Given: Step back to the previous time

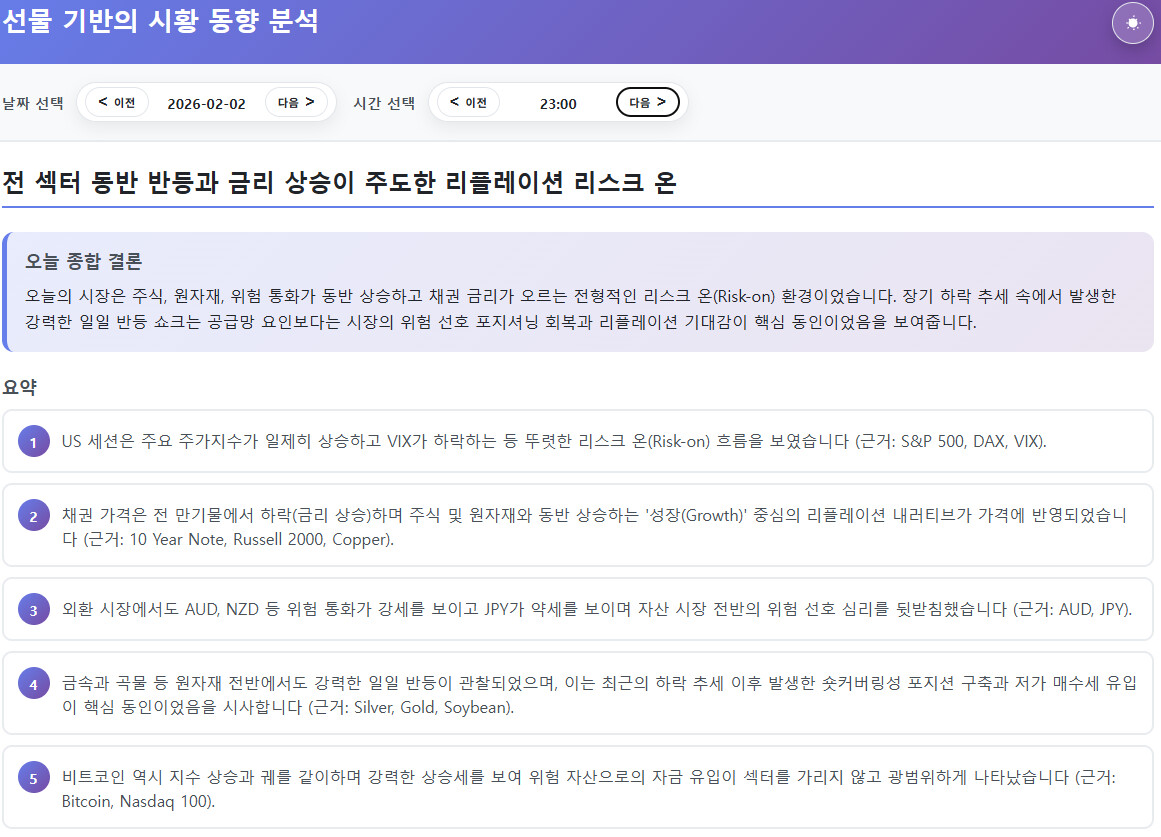Looking at the screenshot, I should [468, 102].
